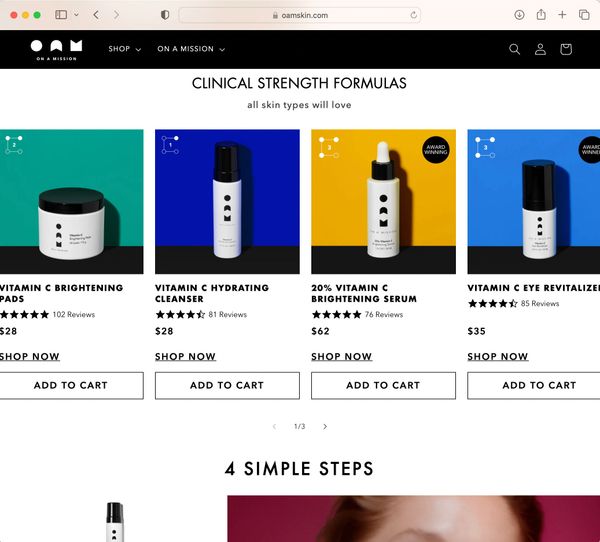Click the Safari share icon
This screenshot has height=542, width=600.
[x=541, y=15]
